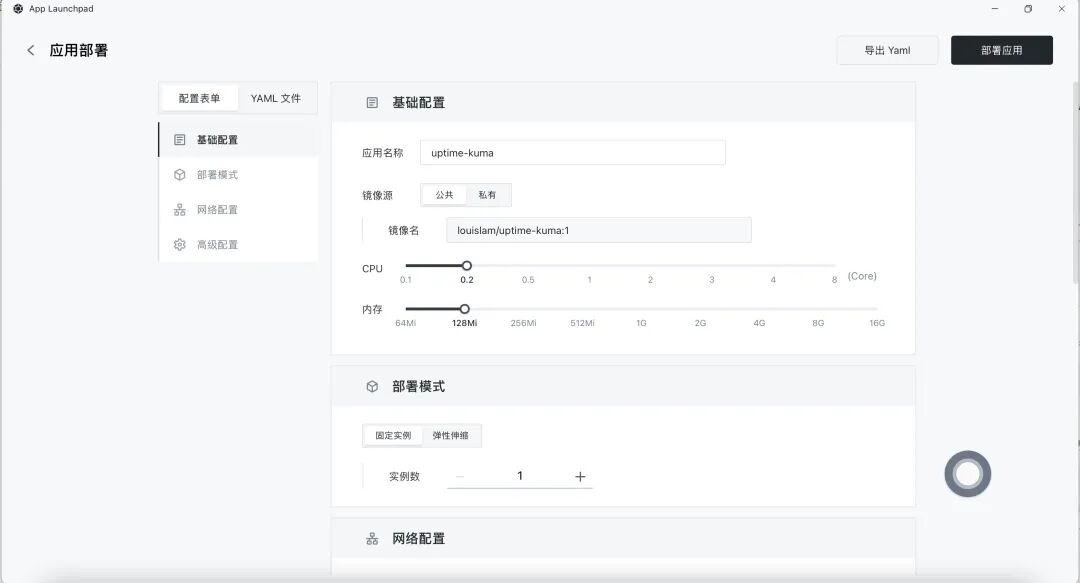
Task: Click the 网络配置 section header network icon
Action: point(372,539)
